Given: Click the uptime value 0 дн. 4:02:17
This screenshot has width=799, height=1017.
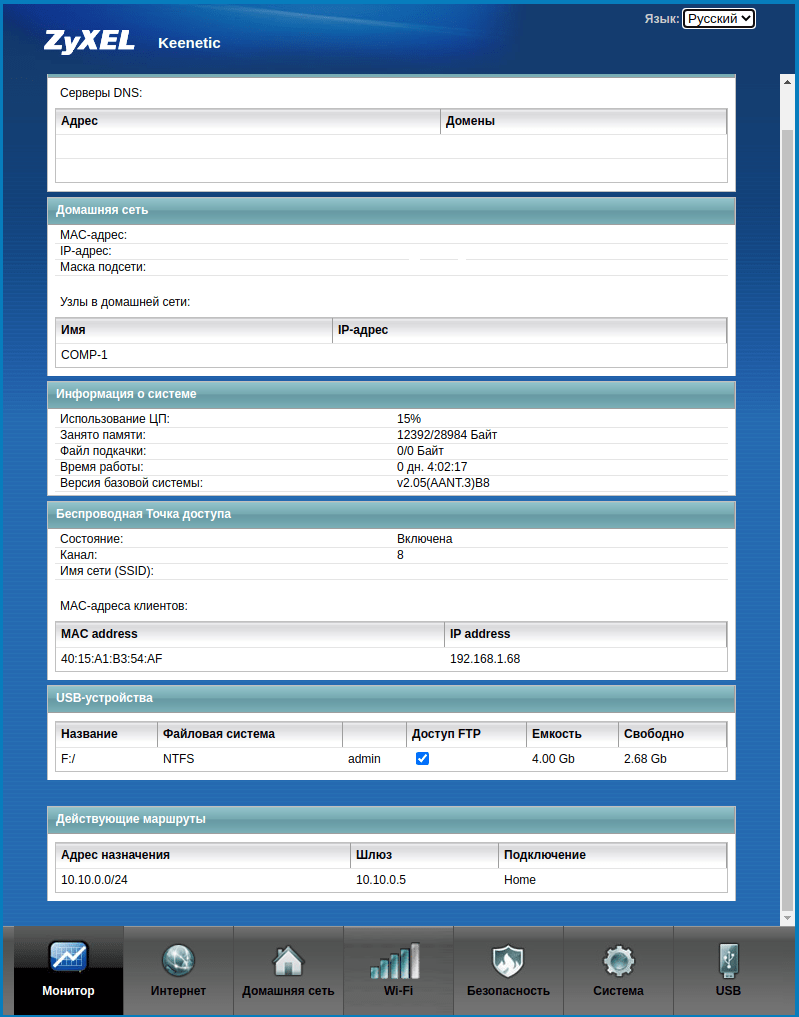Looking at the screenshot, I should pyautogui.click(x=432, y=467).
